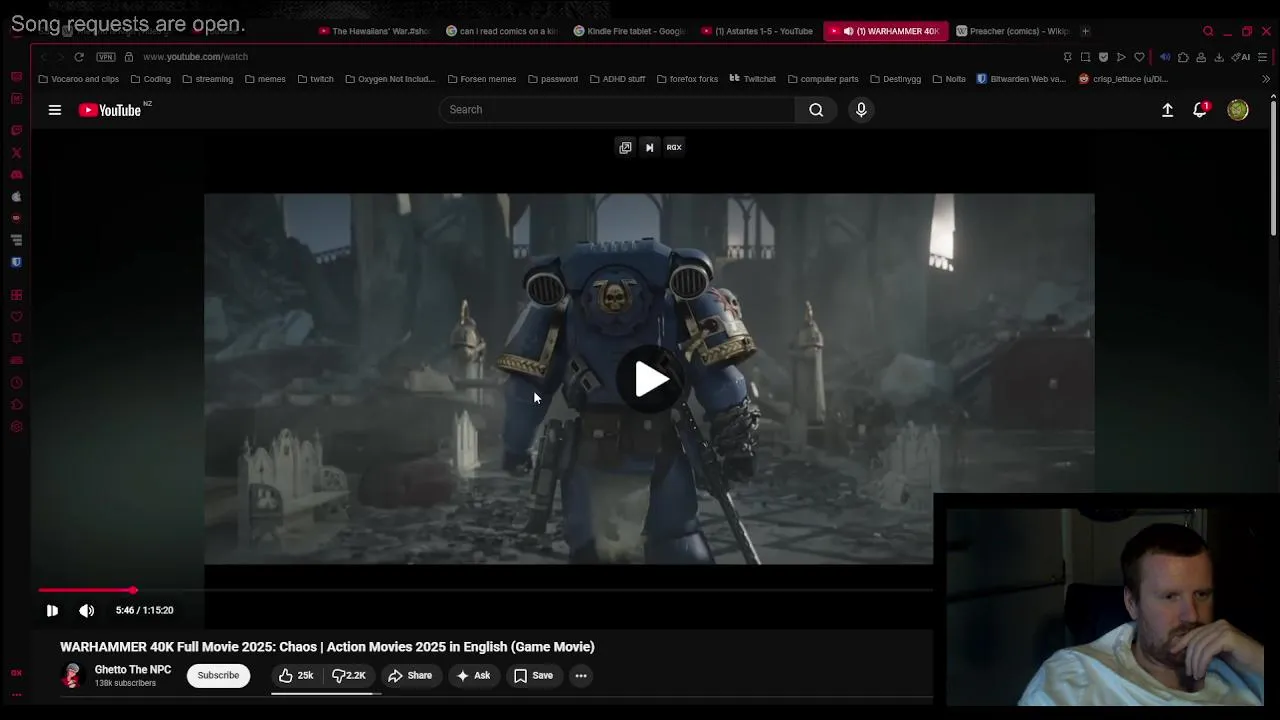Open the memes bookmark folder

coord(264,79)
